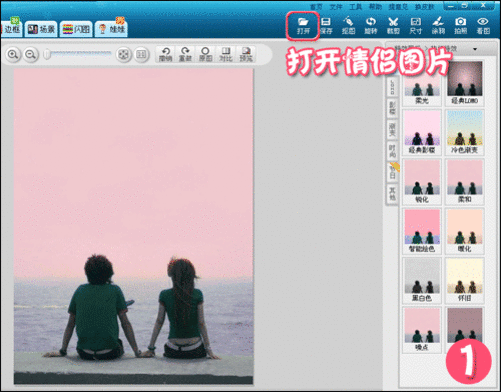Switch to the 闪图 animated tab
The image size is (501, 392).
pyautogui.click(x=76, y=29)
